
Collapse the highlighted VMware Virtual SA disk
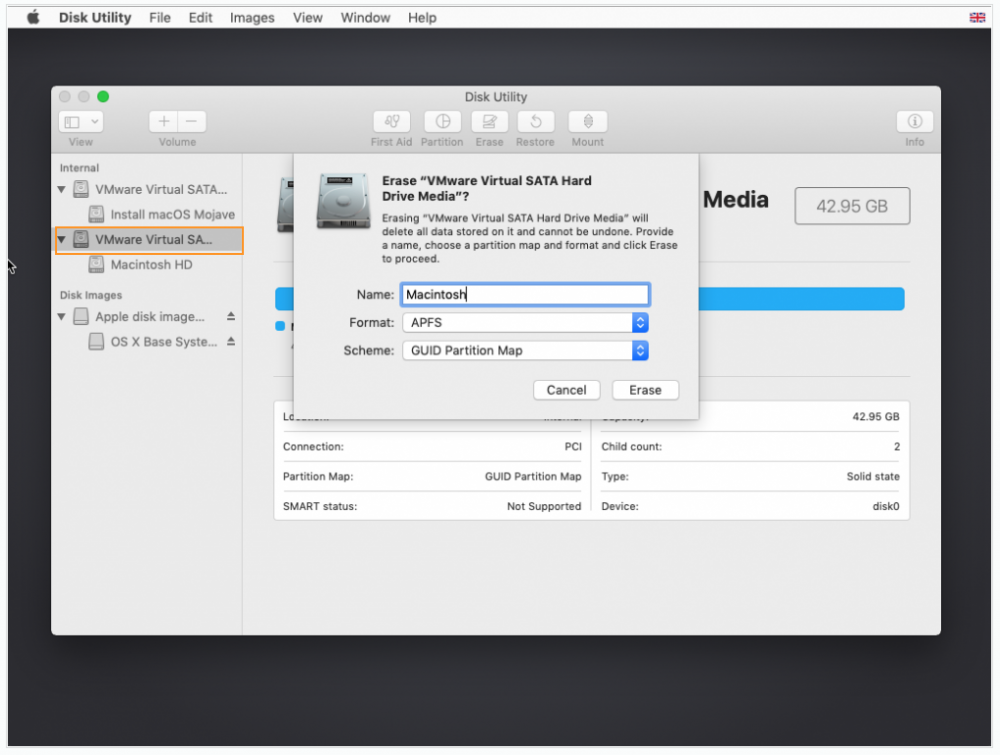pos(62,240)
